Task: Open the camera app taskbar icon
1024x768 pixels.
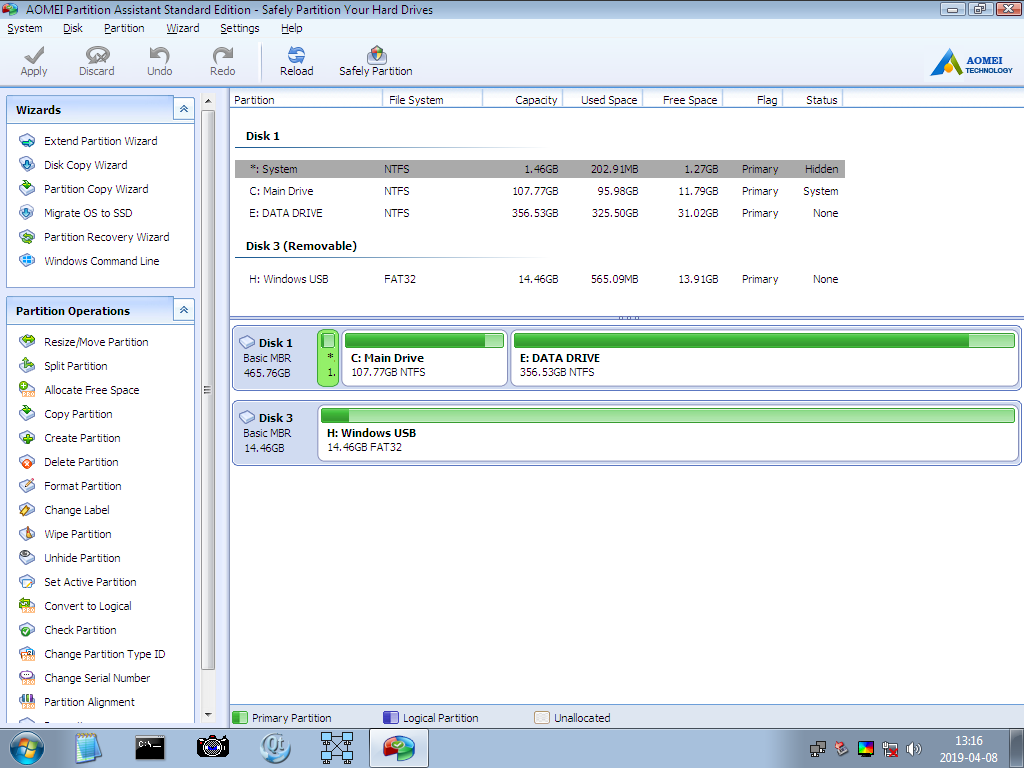Action: pyautogui.click(x=213, y=747)
